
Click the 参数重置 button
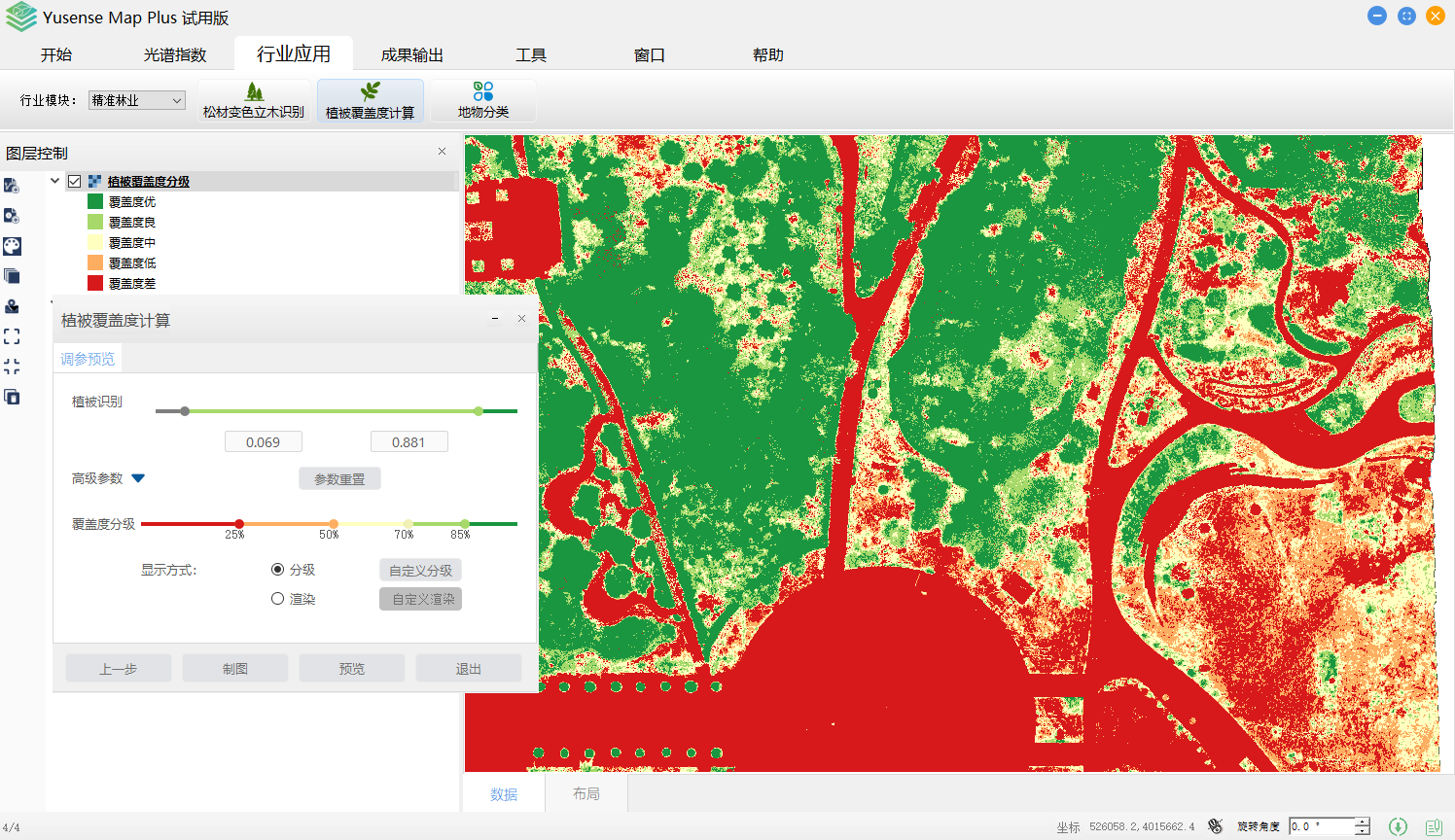pyautogui.click(x=339, y=478)
